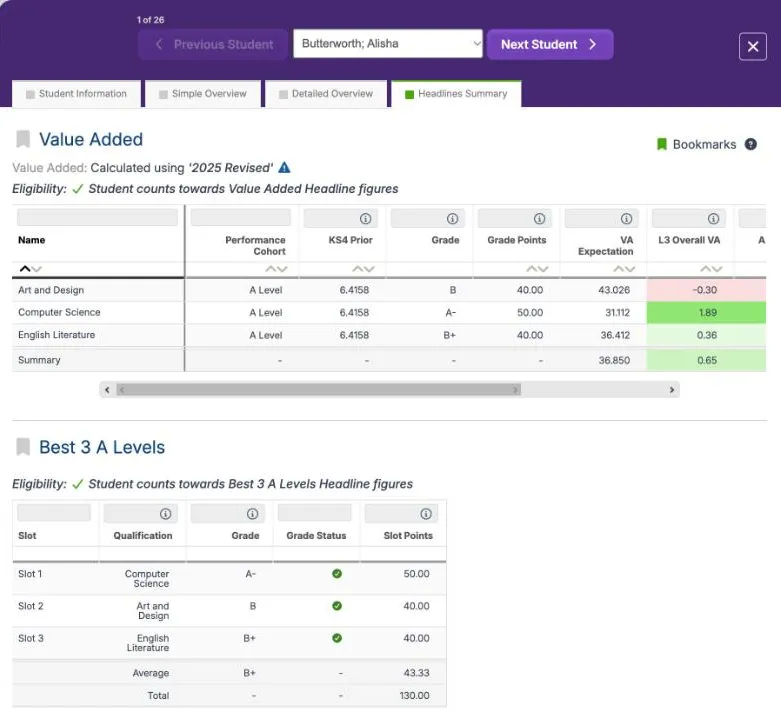Sort by Grade Points column arrows

point(537,269)
